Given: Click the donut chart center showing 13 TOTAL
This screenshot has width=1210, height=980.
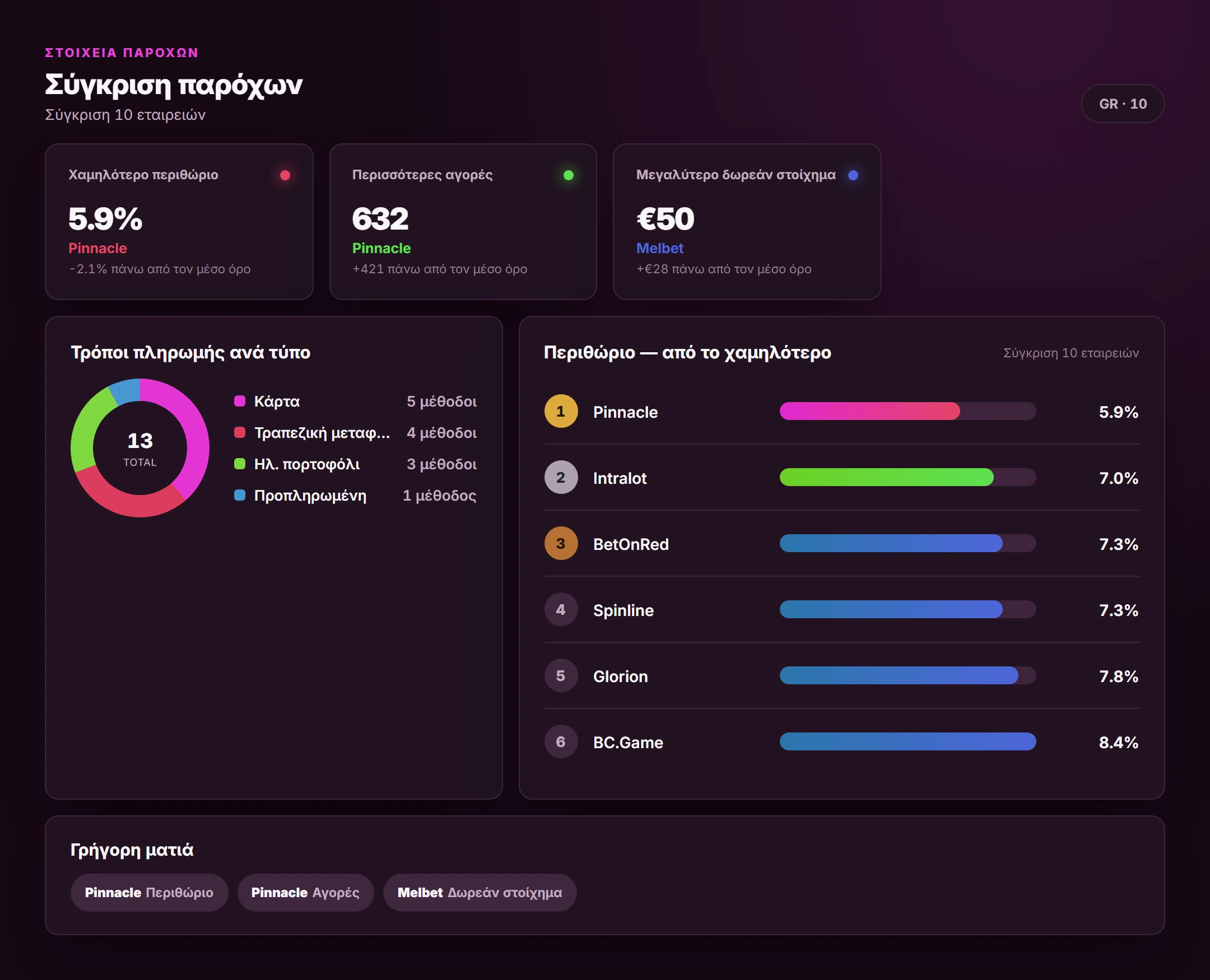Looking at the screenshot, I should click(x=140, y=448).
